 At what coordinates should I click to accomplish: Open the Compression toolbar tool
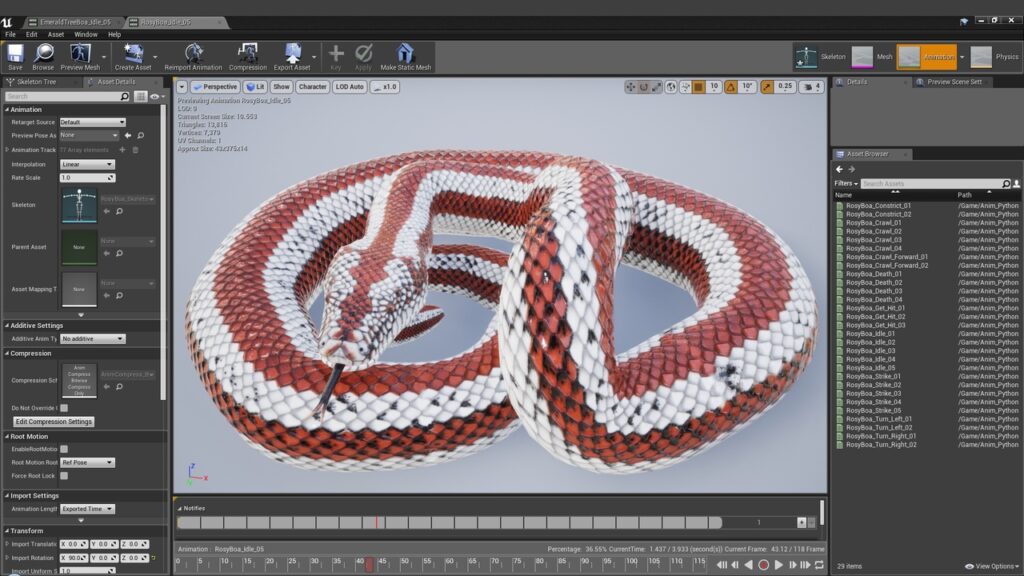248,55
